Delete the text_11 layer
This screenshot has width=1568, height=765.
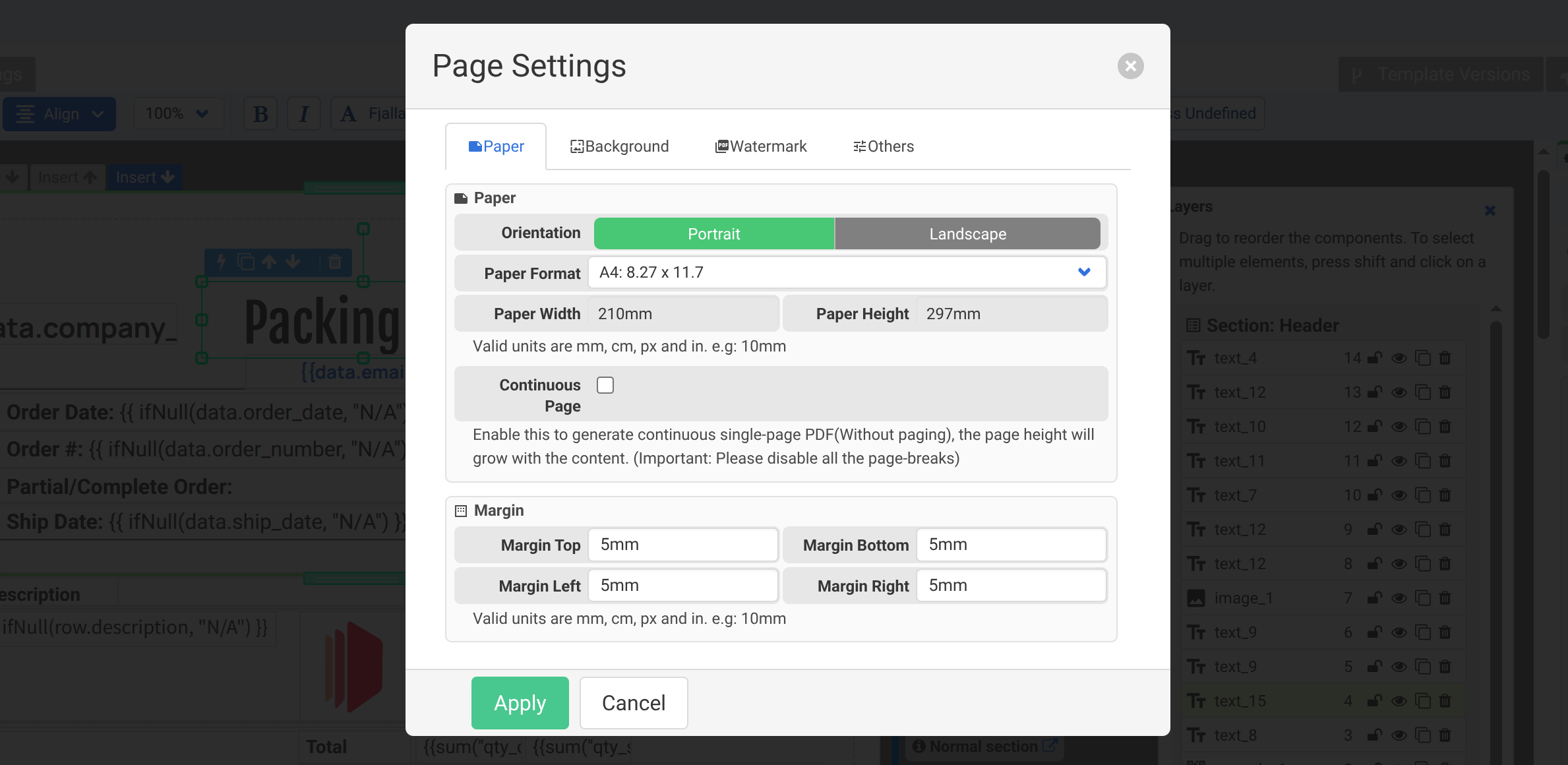point(1445,461)
